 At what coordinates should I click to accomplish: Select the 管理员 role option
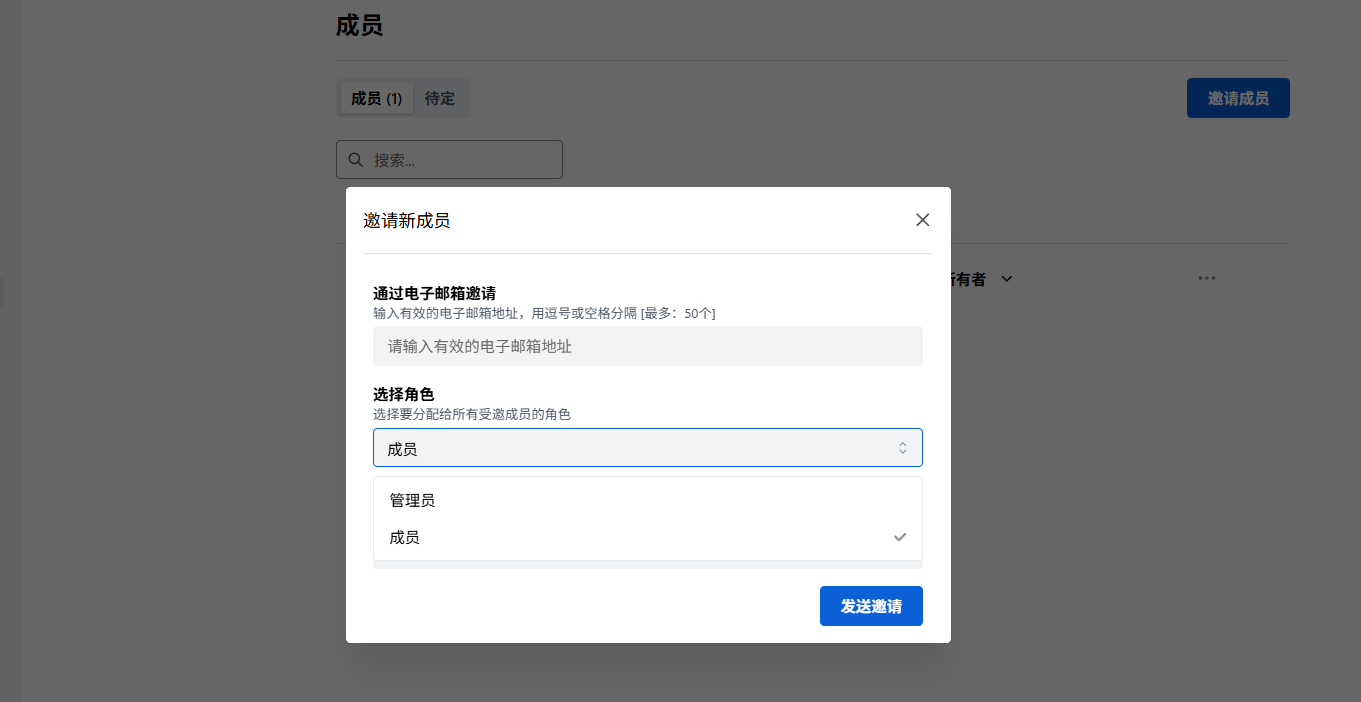[x=648, y=500]
